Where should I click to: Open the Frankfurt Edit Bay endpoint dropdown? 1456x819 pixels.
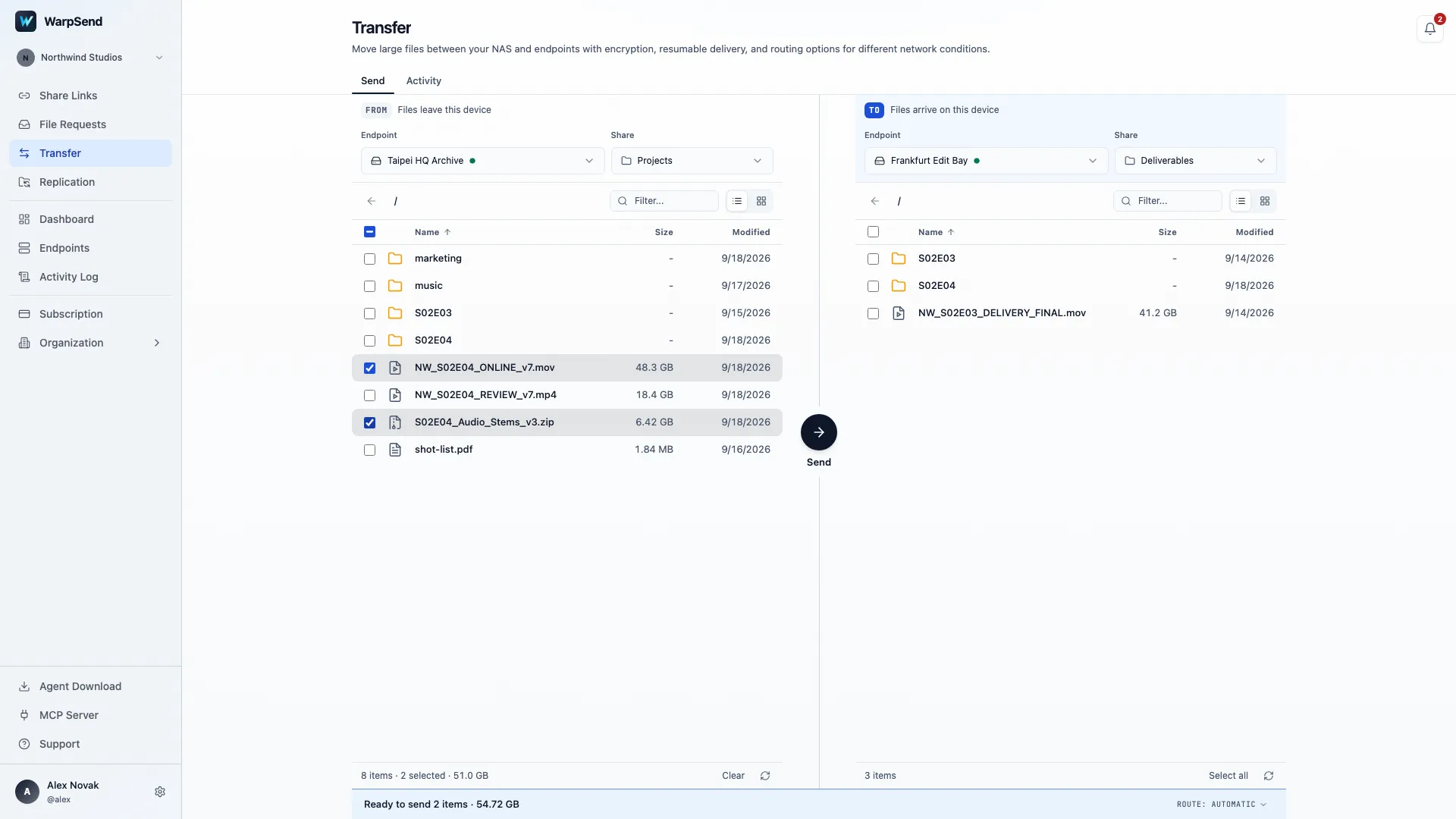click(x=986, y=161)
